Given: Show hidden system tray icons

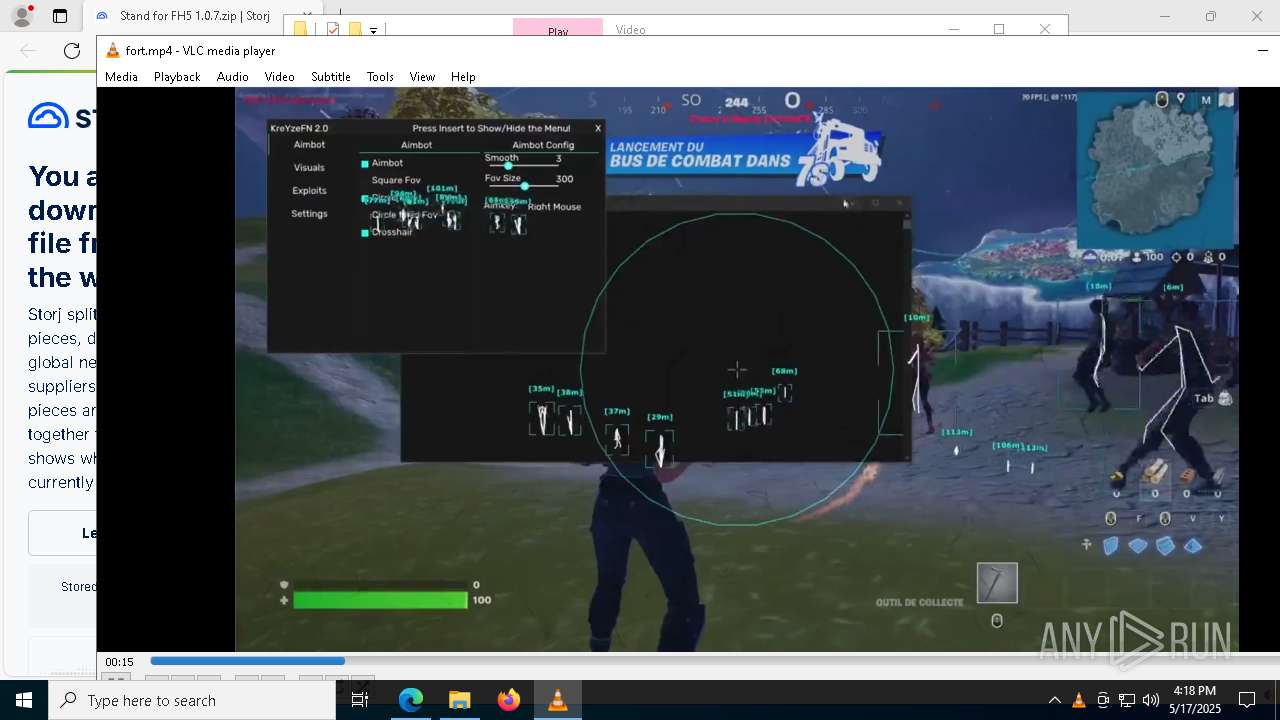Looking at the screenshot, I should [1054, 700].
